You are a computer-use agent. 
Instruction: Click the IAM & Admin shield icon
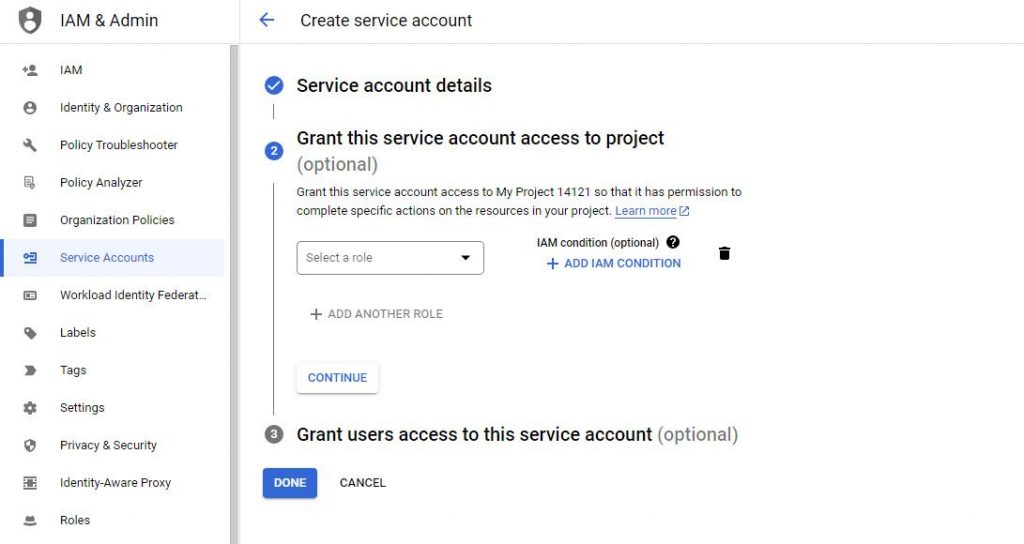[30, 20]
